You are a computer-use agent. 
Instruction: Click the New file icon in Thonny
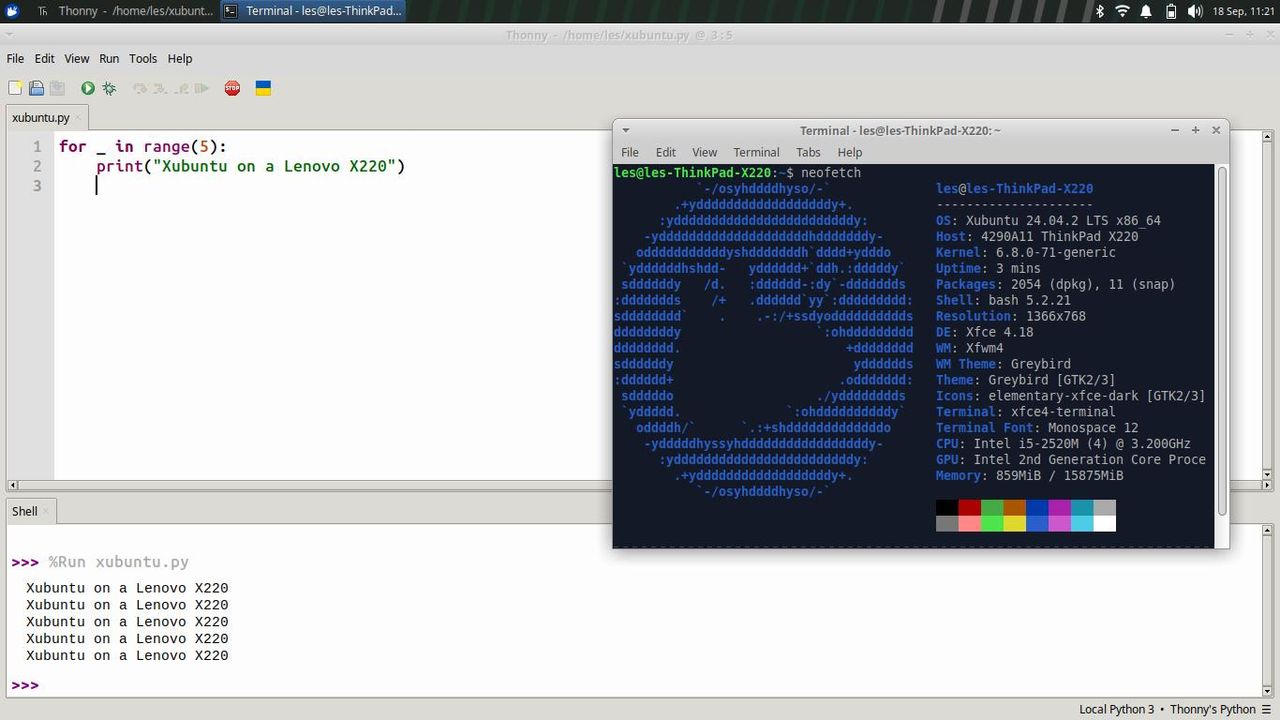[15, 88]
